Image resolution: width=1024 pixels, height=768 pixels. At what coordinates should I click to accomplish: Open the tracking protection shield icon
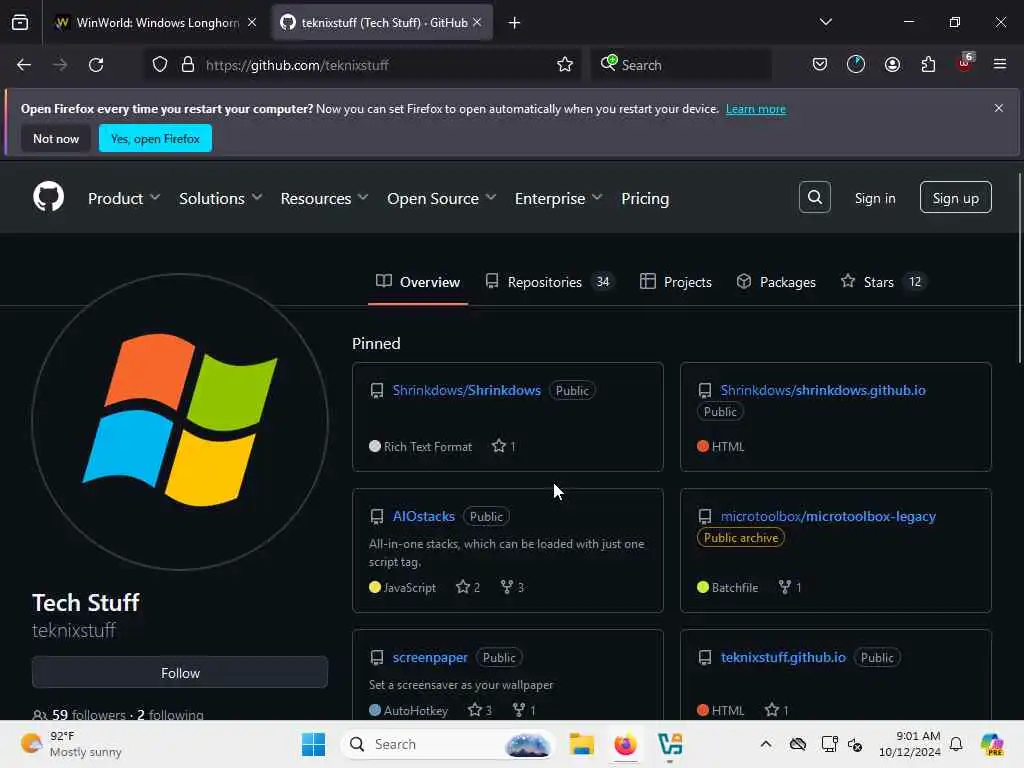tap(160, 65)
